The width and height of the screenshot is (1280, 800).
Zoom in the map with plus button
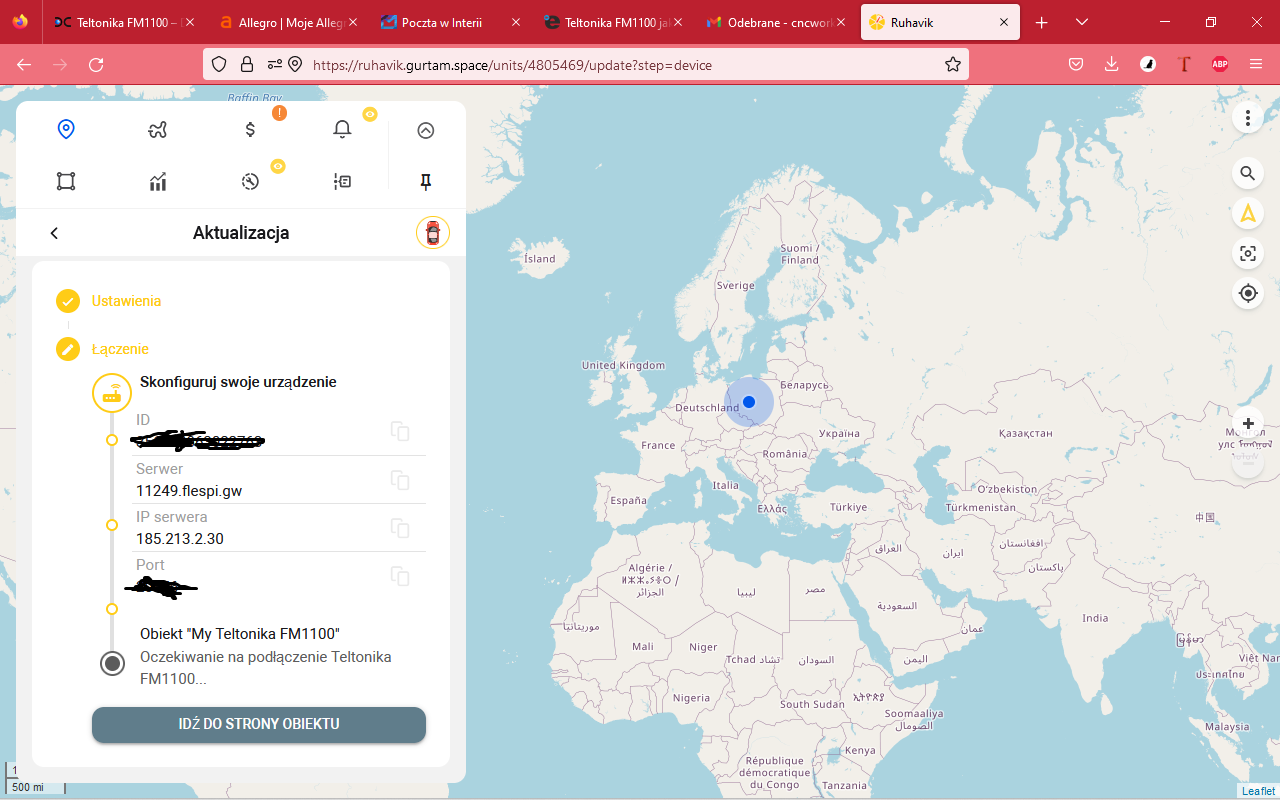tap(1248, 424)
